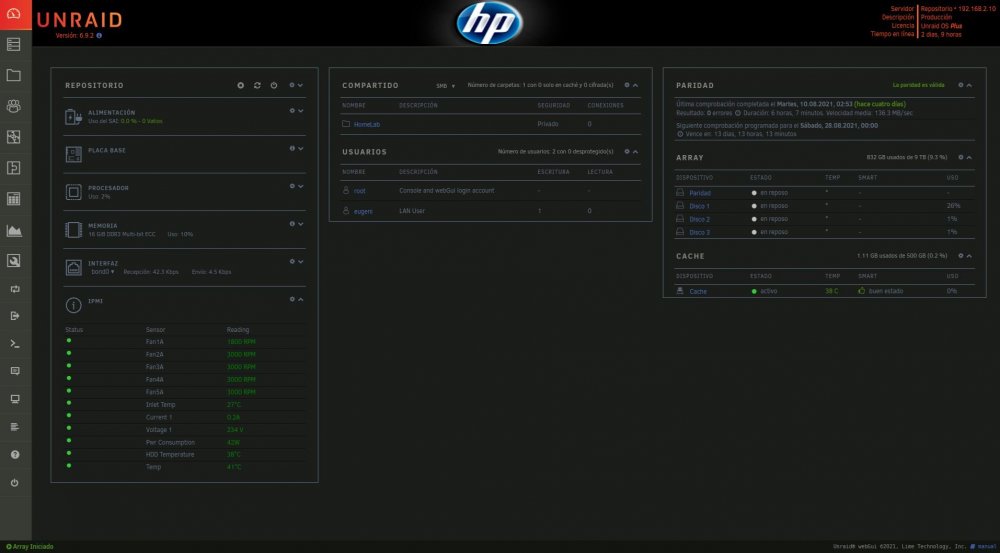Open the Paridad gear settings icon

(960, 85)
